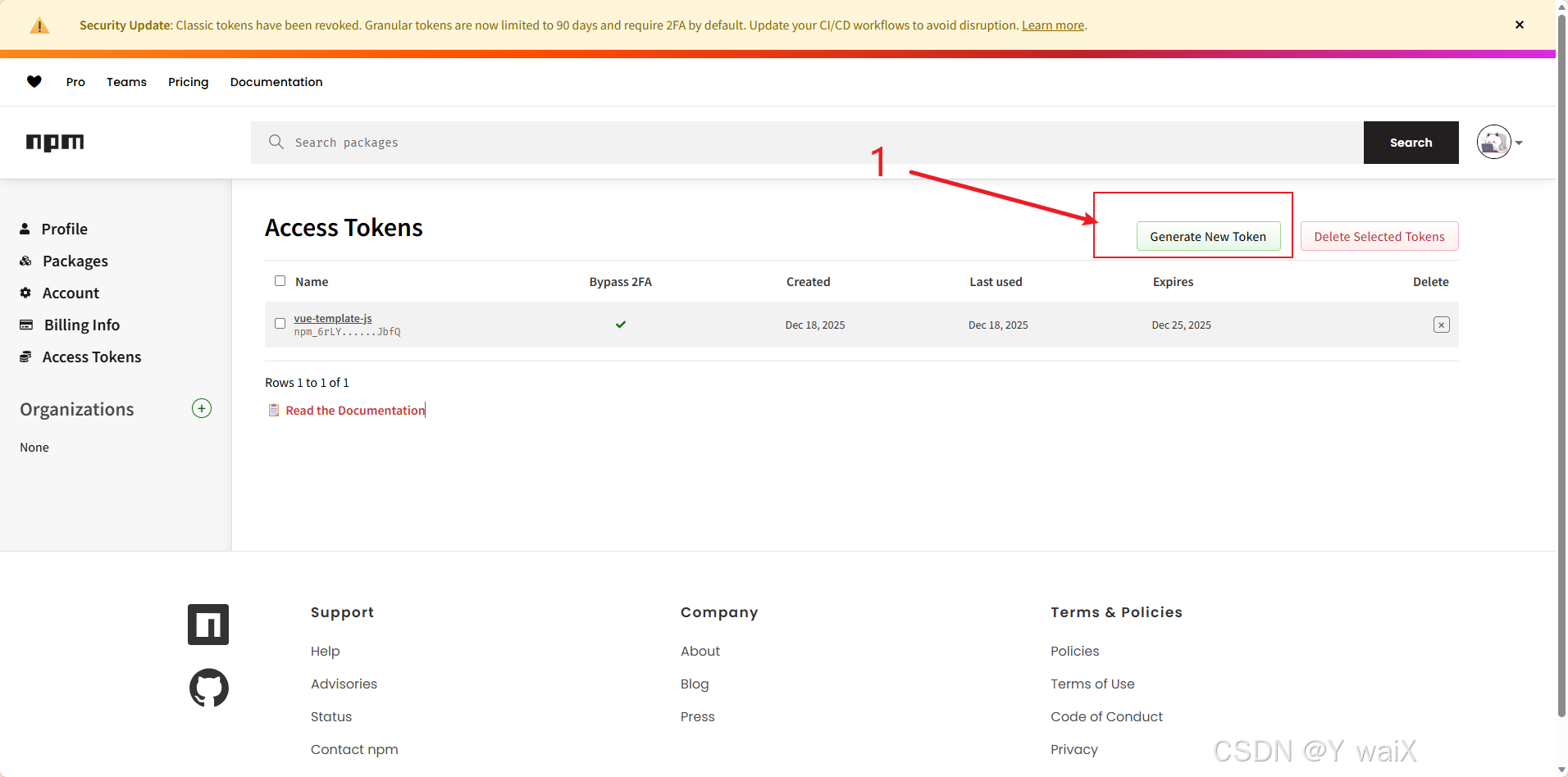Open Account settings in the sidebar
This screenshot has width=1568, height=777.
pyautogui.click(x=71, y=293)
